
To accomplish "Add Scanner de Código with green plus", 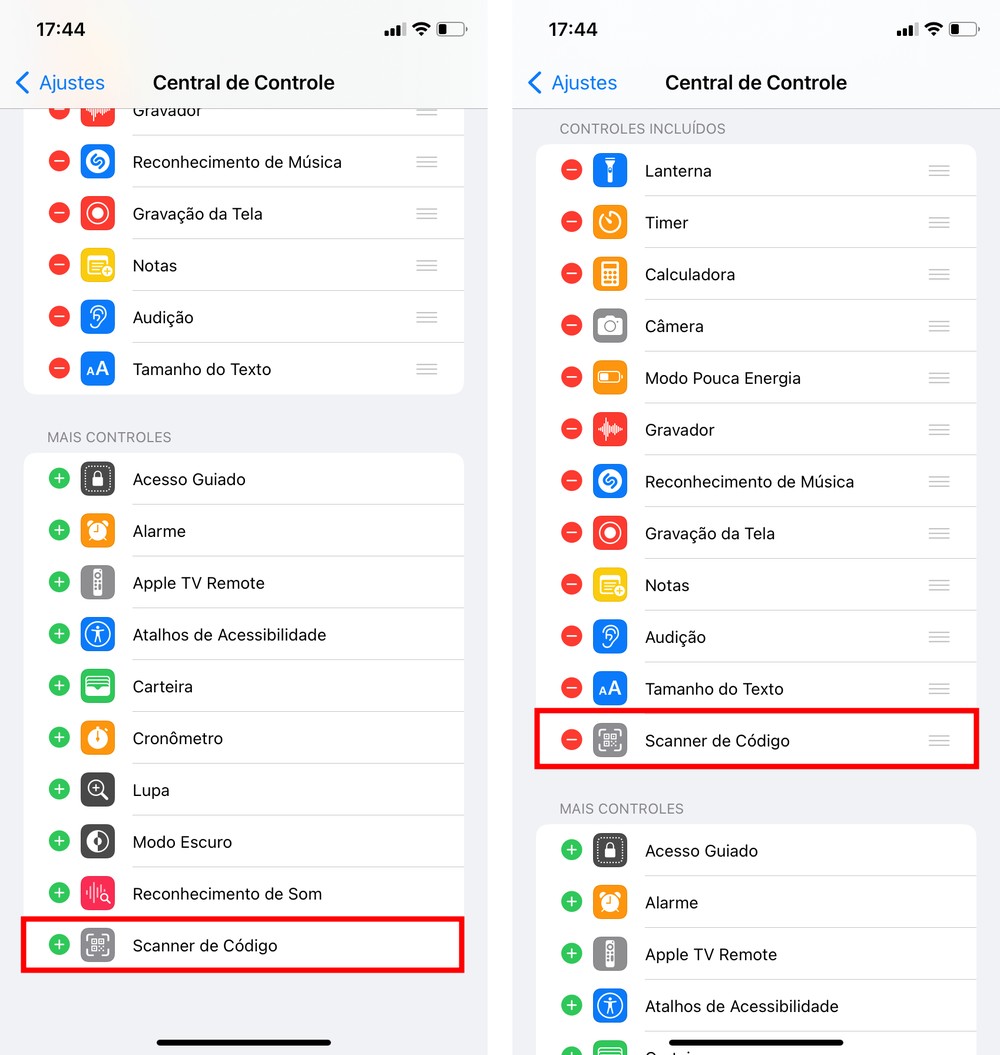I will pos(59,944).
